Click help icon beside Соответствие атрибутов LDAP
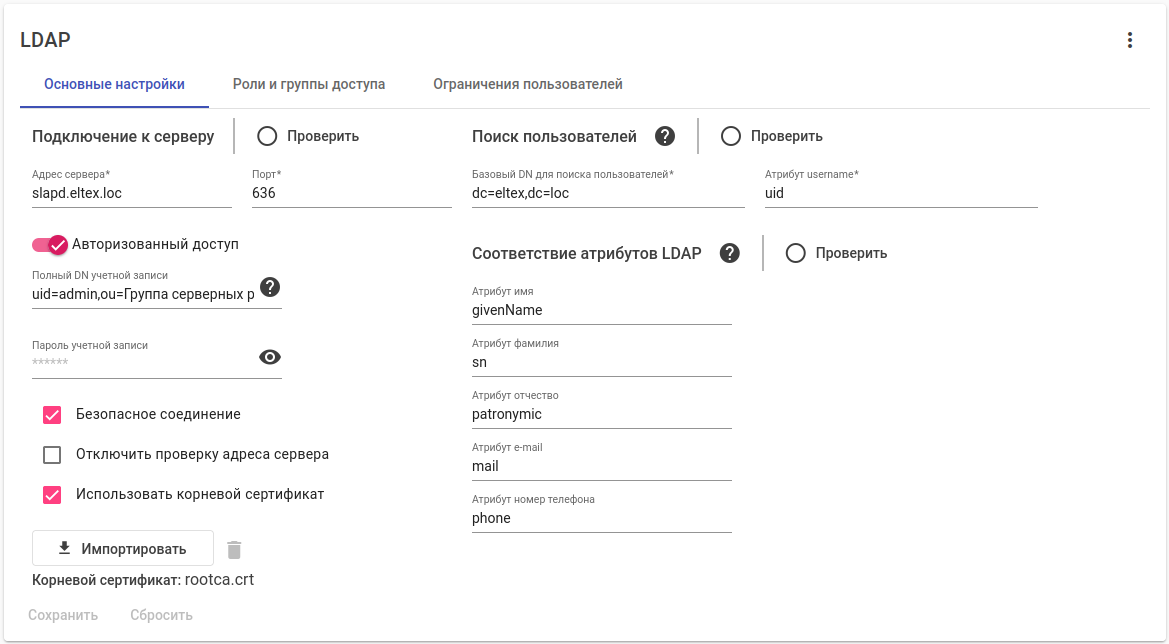 730,253
